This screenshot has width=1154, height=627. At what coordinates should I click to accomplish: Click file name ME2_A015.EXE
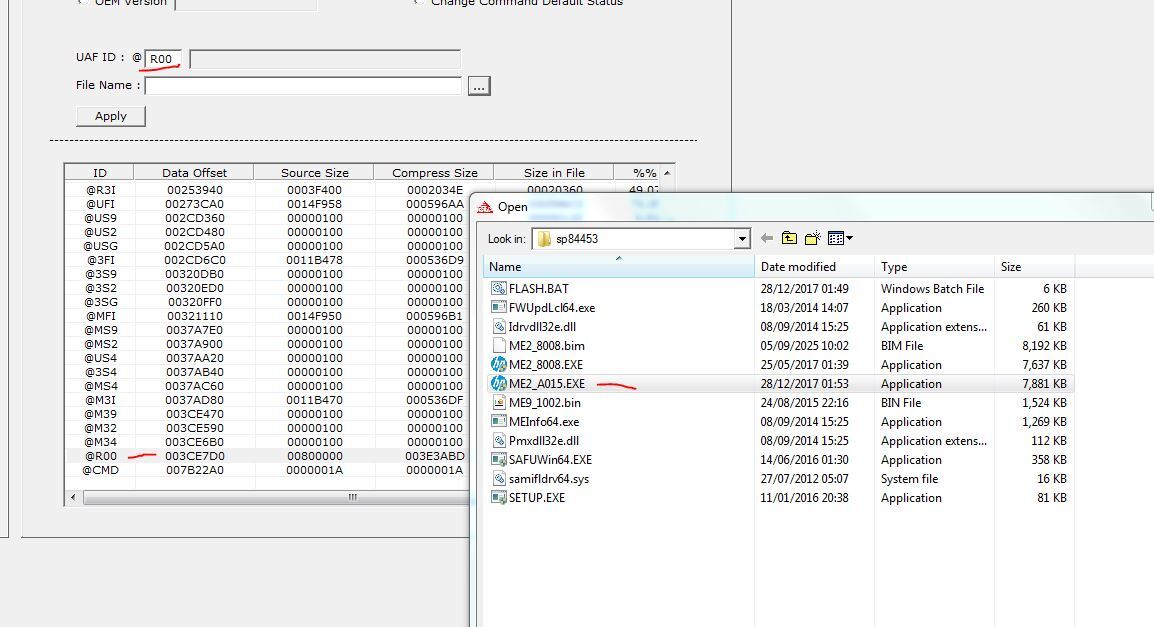(547, 384)
